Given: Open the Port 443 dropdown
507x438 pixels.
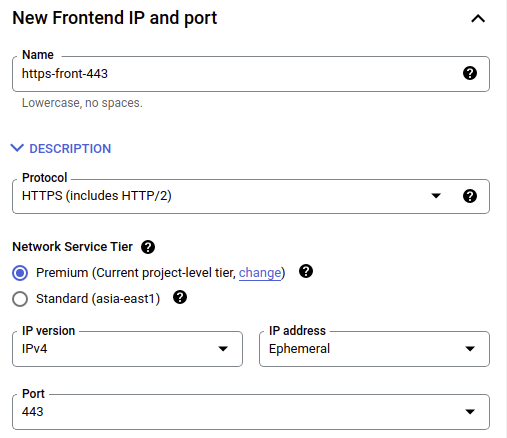Looking at the screenshot, I should (251, 412).
